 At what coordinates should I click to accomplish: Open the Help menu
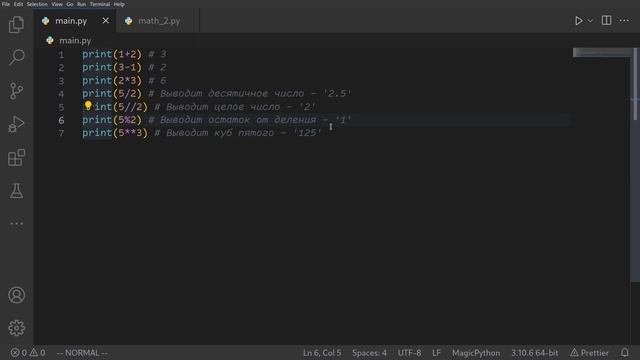(119, 4)
